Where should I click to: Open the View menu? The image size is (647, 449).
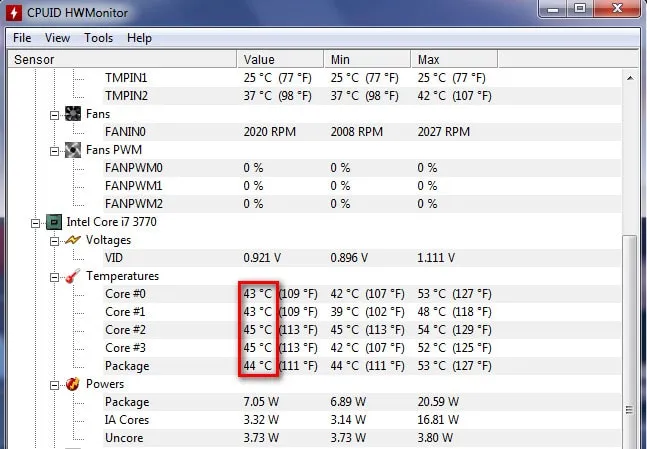57,38
